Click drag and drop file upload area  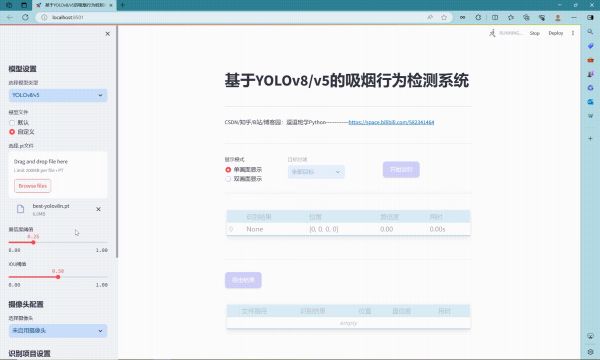tap(58, 175)
